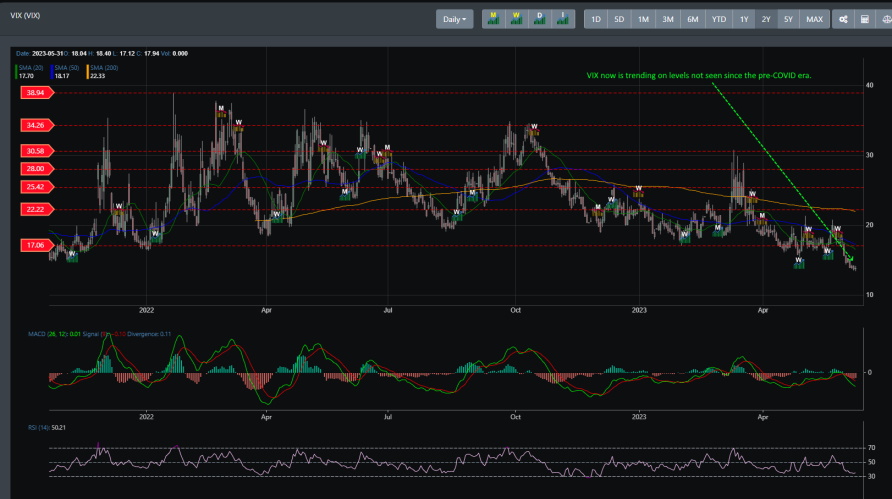Toggle the 2Y range button
892x499 pixels.
pos(766,19)
